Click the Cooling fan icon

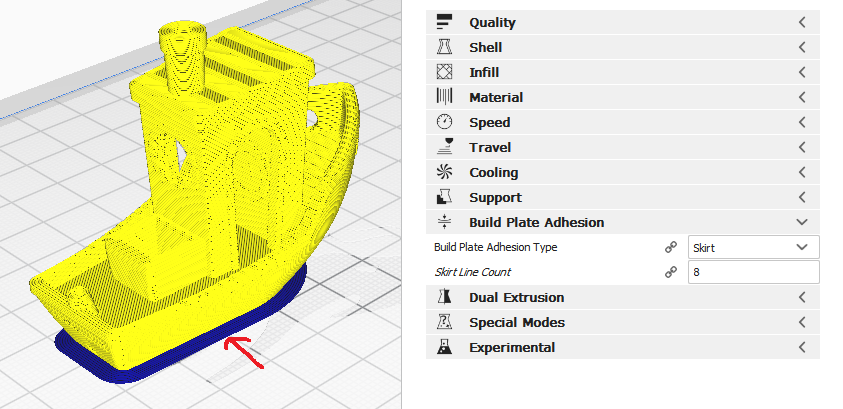444,172
